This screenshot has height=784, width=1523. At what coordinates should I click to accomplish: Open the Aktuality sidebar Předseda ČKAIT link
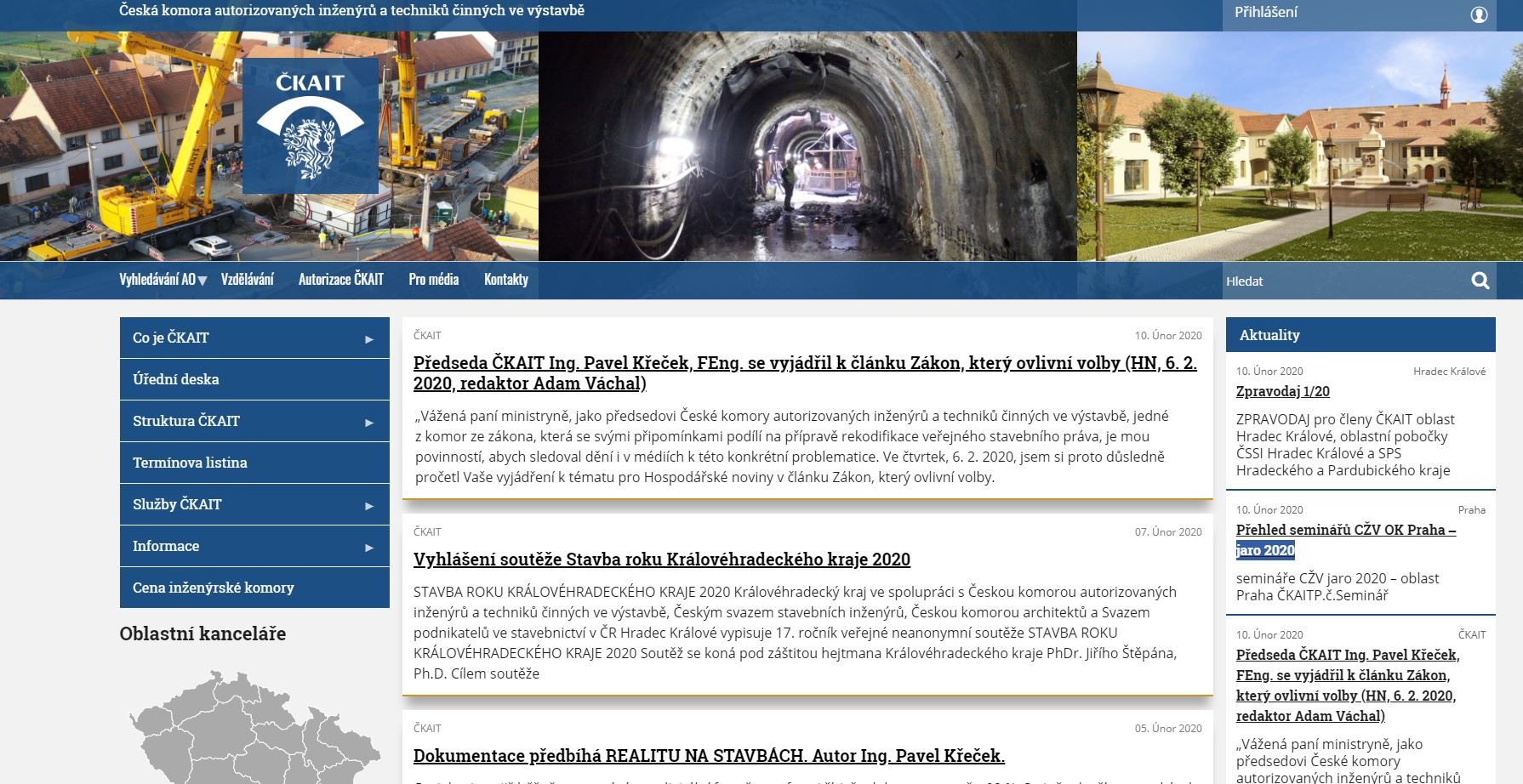click(x=1348, y=685)
